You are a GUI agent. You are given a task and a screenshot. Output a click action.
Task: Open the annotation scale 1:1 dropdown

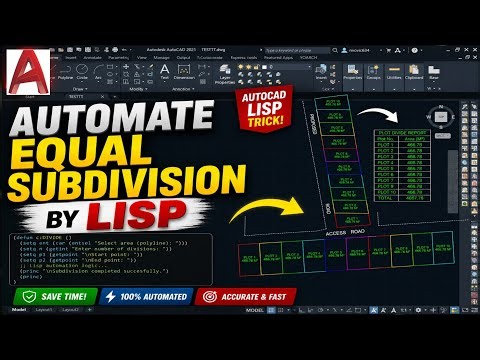coord(405,310)
